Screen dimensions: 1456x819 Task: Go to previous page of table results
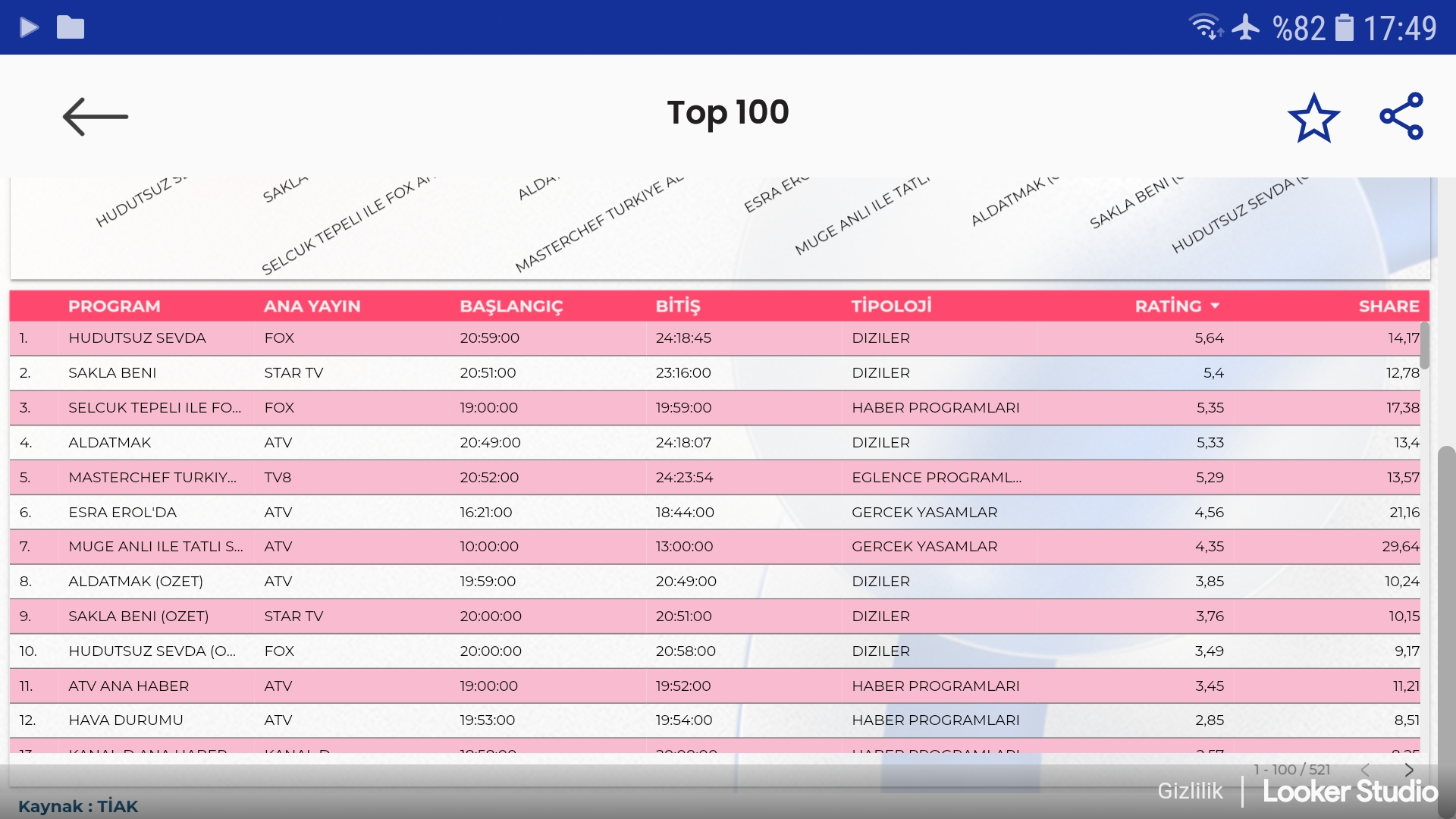coord(1365,770)
